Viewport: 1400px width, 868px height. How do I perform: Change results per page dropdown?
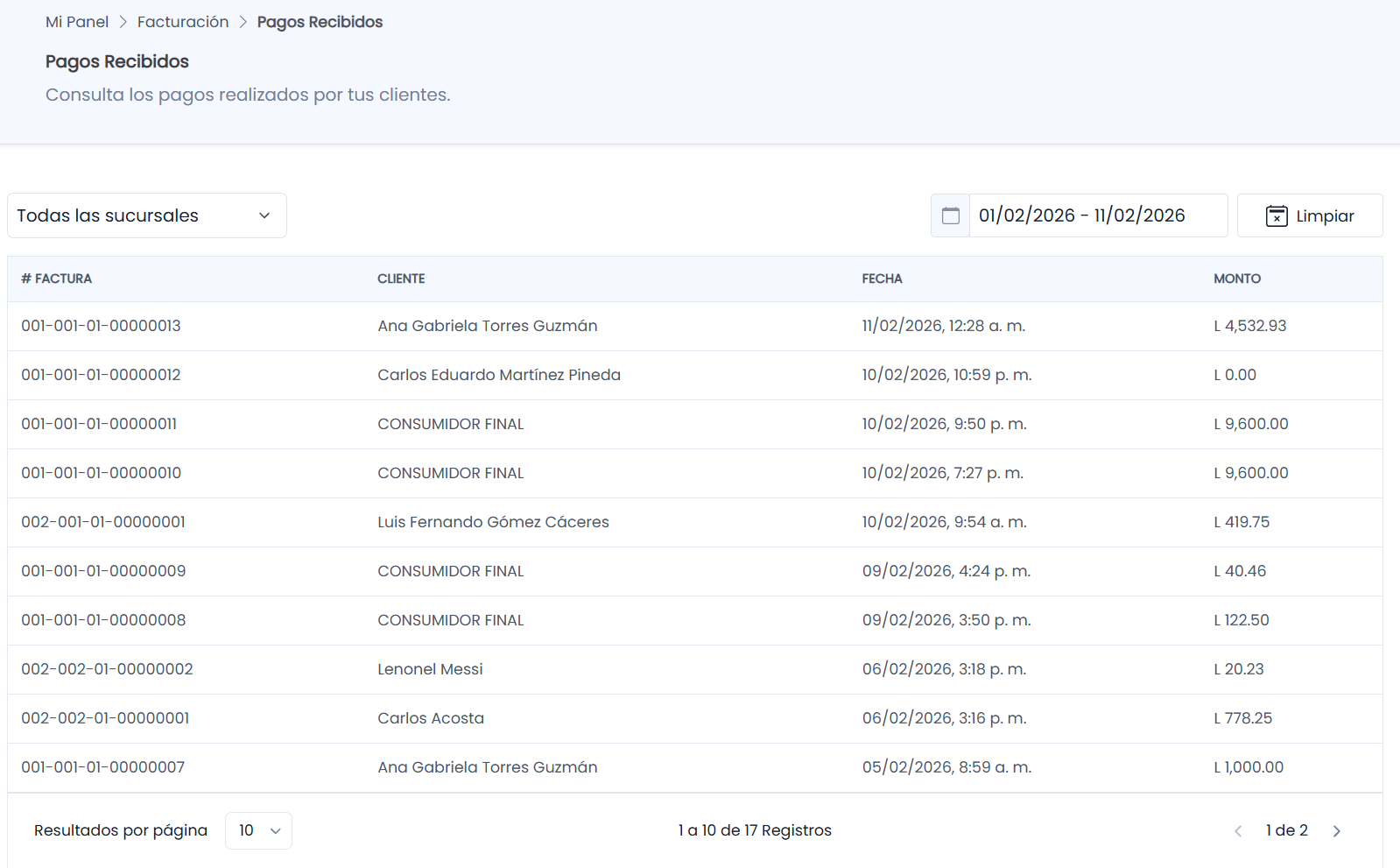[258, 830]
